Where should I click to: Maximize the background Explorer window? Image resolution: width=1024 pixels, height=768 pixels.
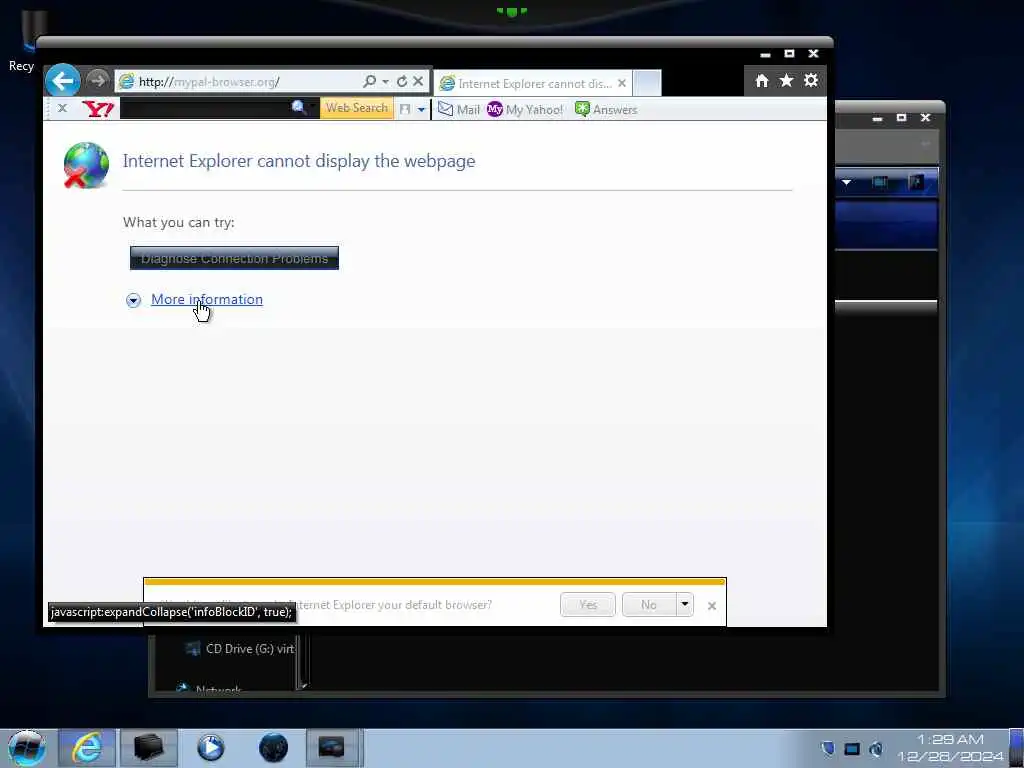click(901, 118)
